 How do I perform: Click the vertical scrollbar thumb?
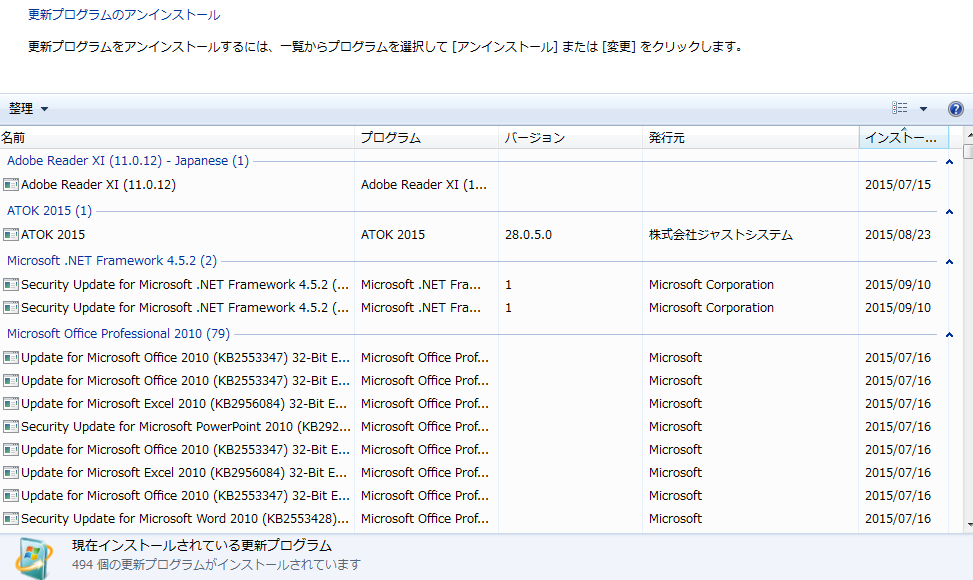click(x=968, y=152)
